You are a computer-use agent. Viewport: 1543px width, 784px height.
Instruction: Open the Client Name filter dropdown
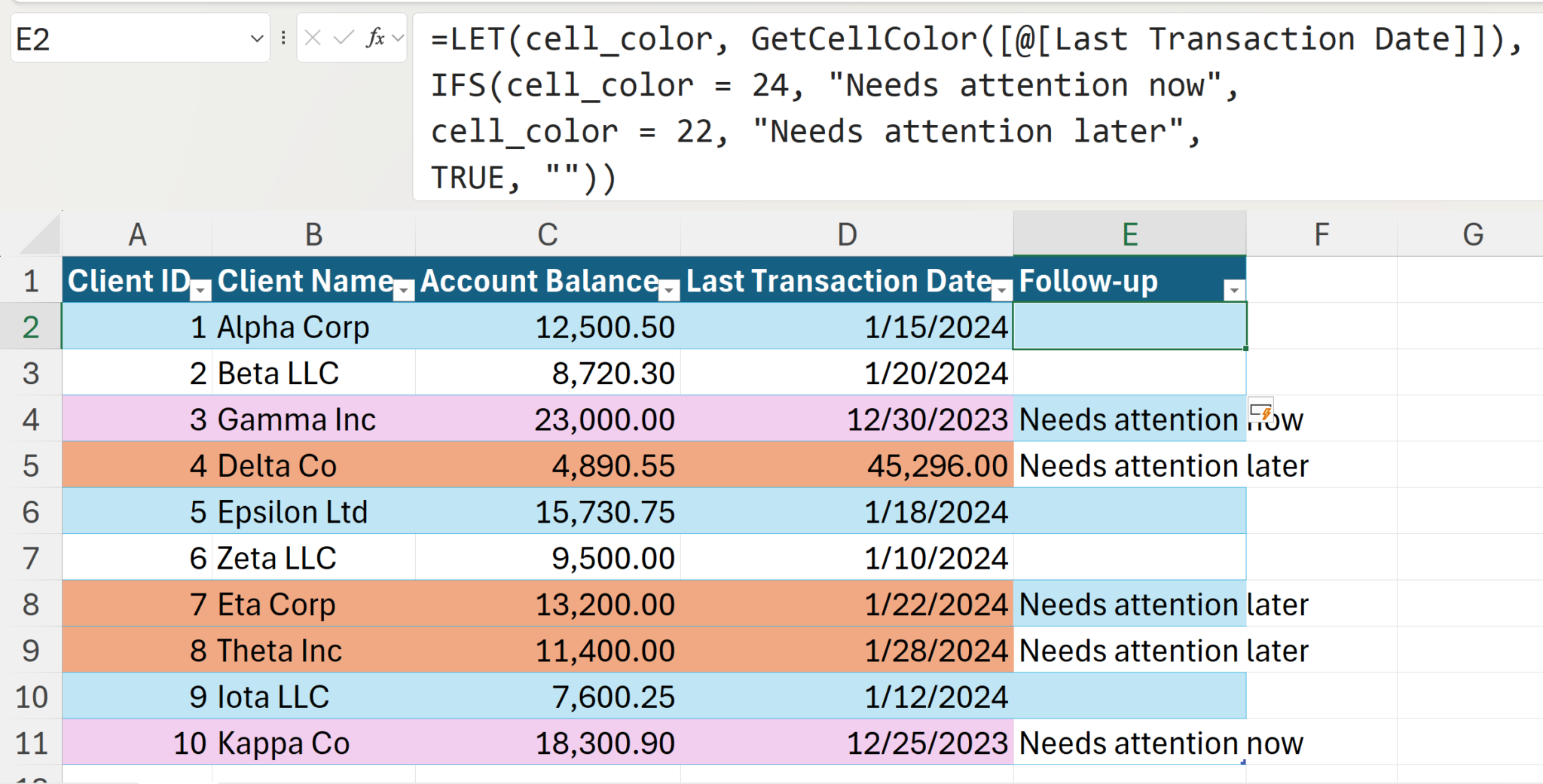coord(405,290)
